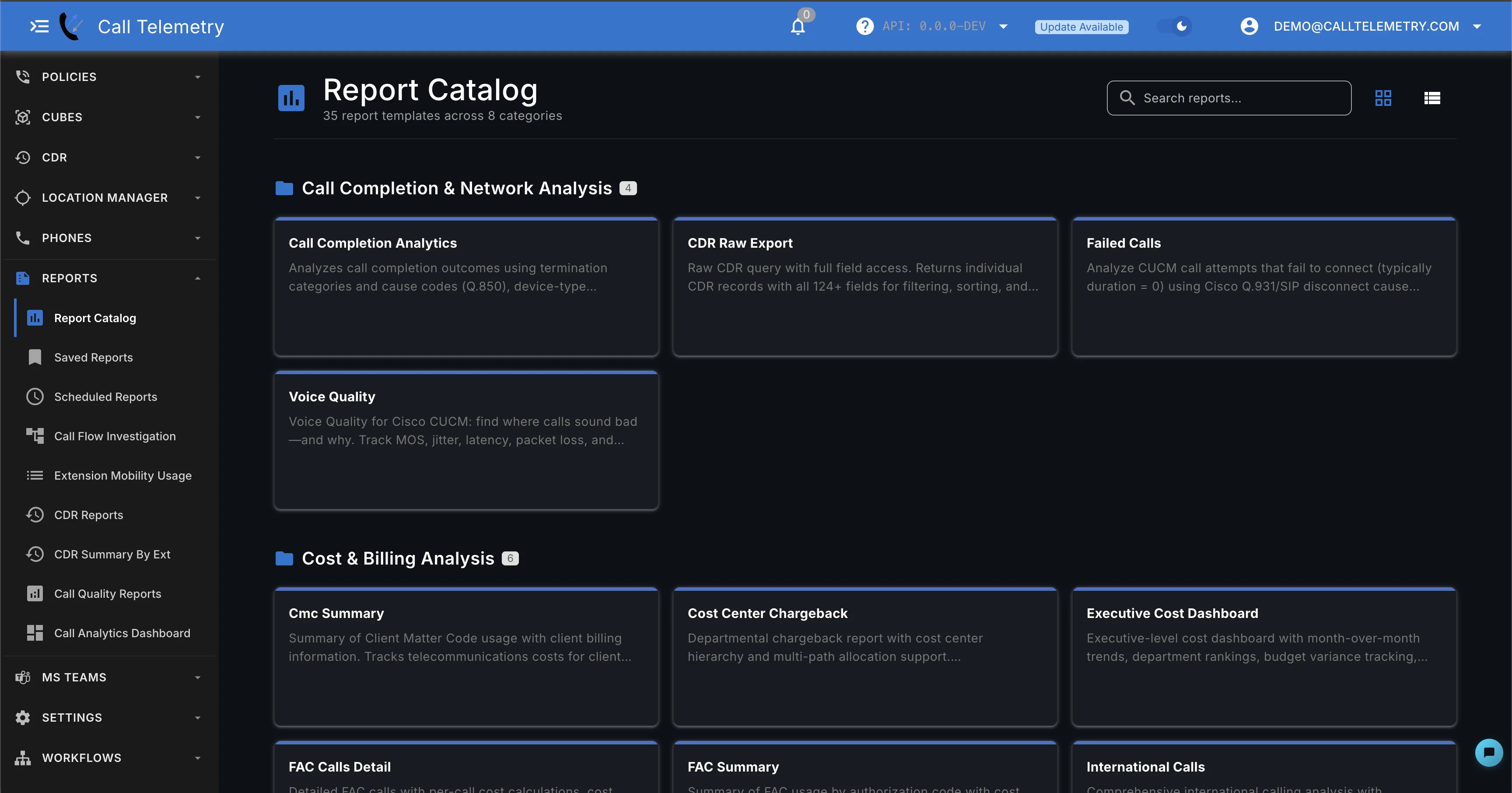The image size is (1512, 793).
Task: Expand the Location Manager arrow
Action: point(198,198)
